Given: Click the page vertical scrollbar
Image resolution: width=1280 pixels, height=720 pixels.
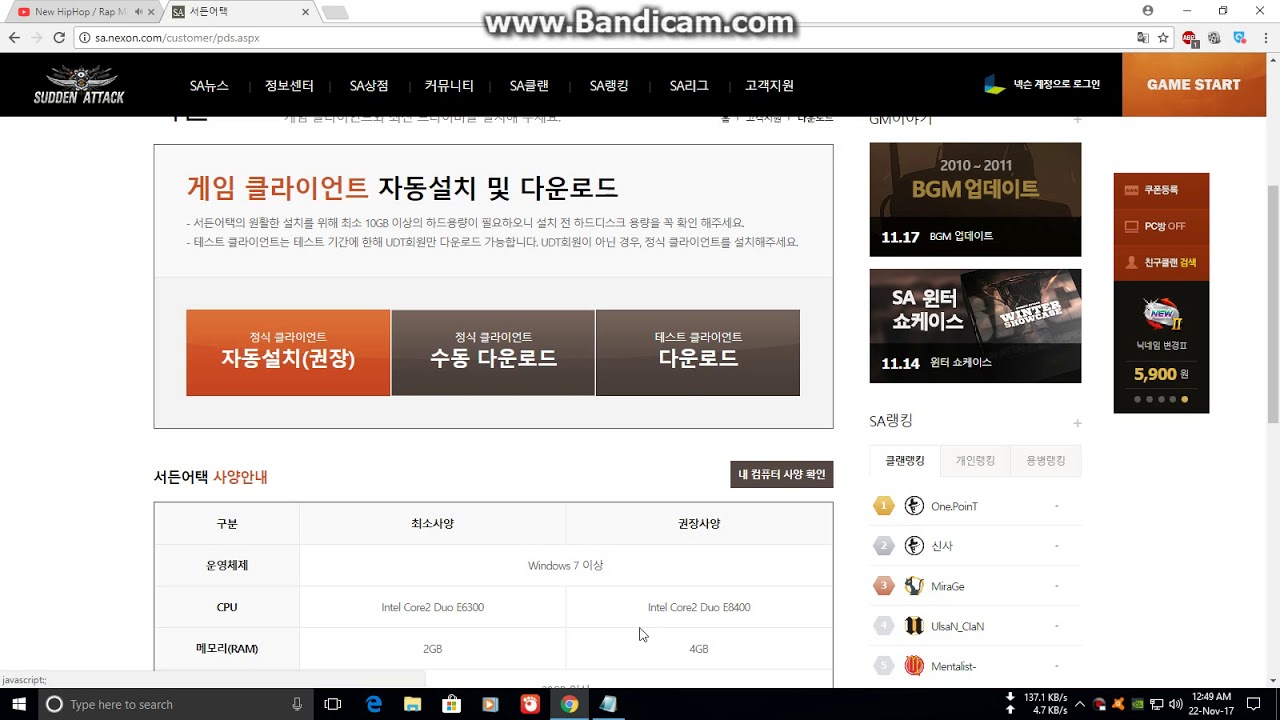Looking at the screenshot, I should 1273,305.
